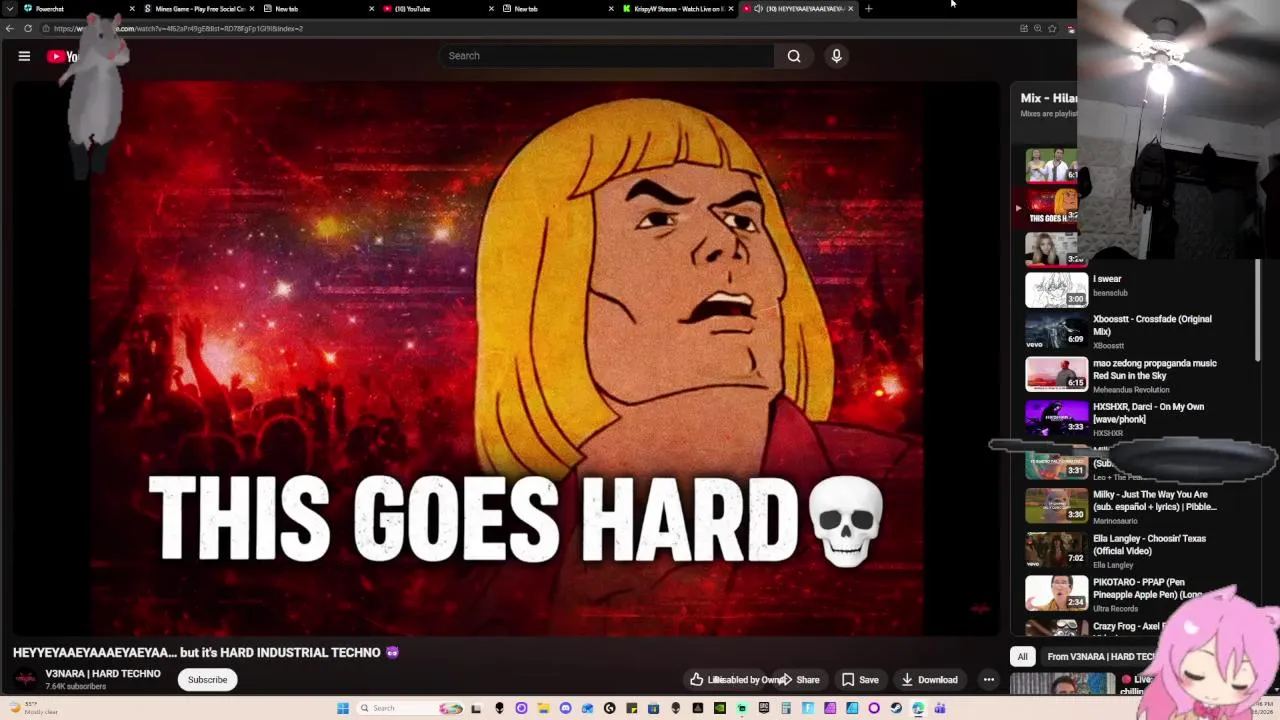Like the video with thumbs-up
The image size is (1280, 720).
(x=696, y=680)
